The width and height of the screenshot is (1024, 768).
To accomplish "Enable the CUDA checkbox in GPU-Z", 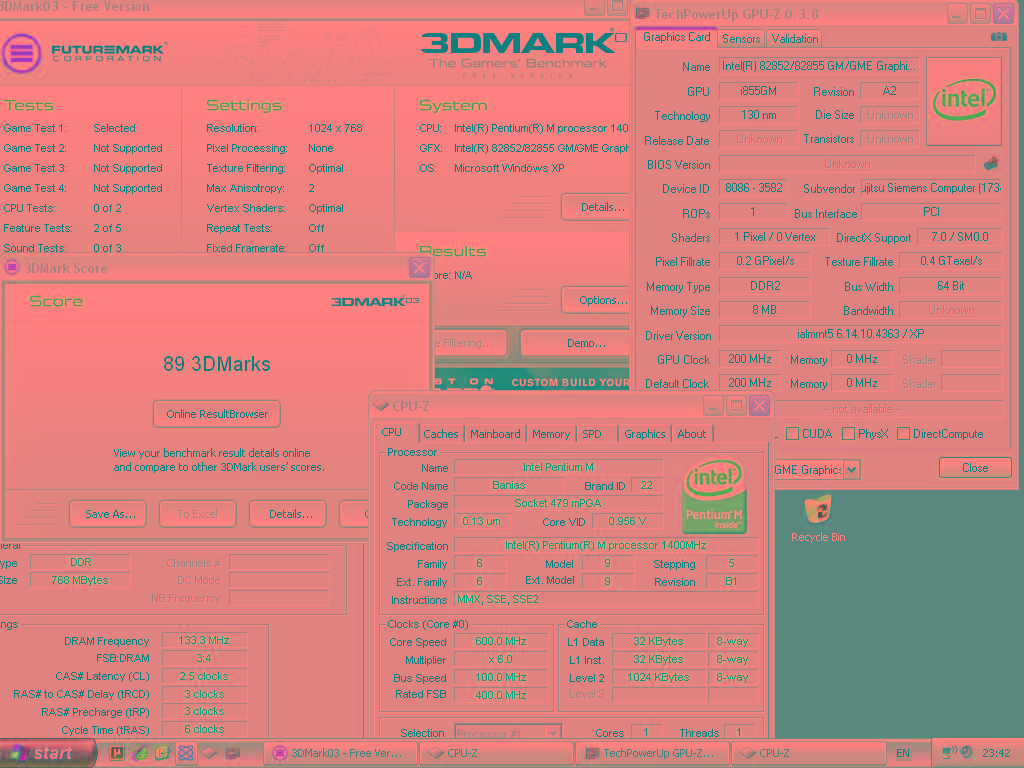I will point(792,434).
